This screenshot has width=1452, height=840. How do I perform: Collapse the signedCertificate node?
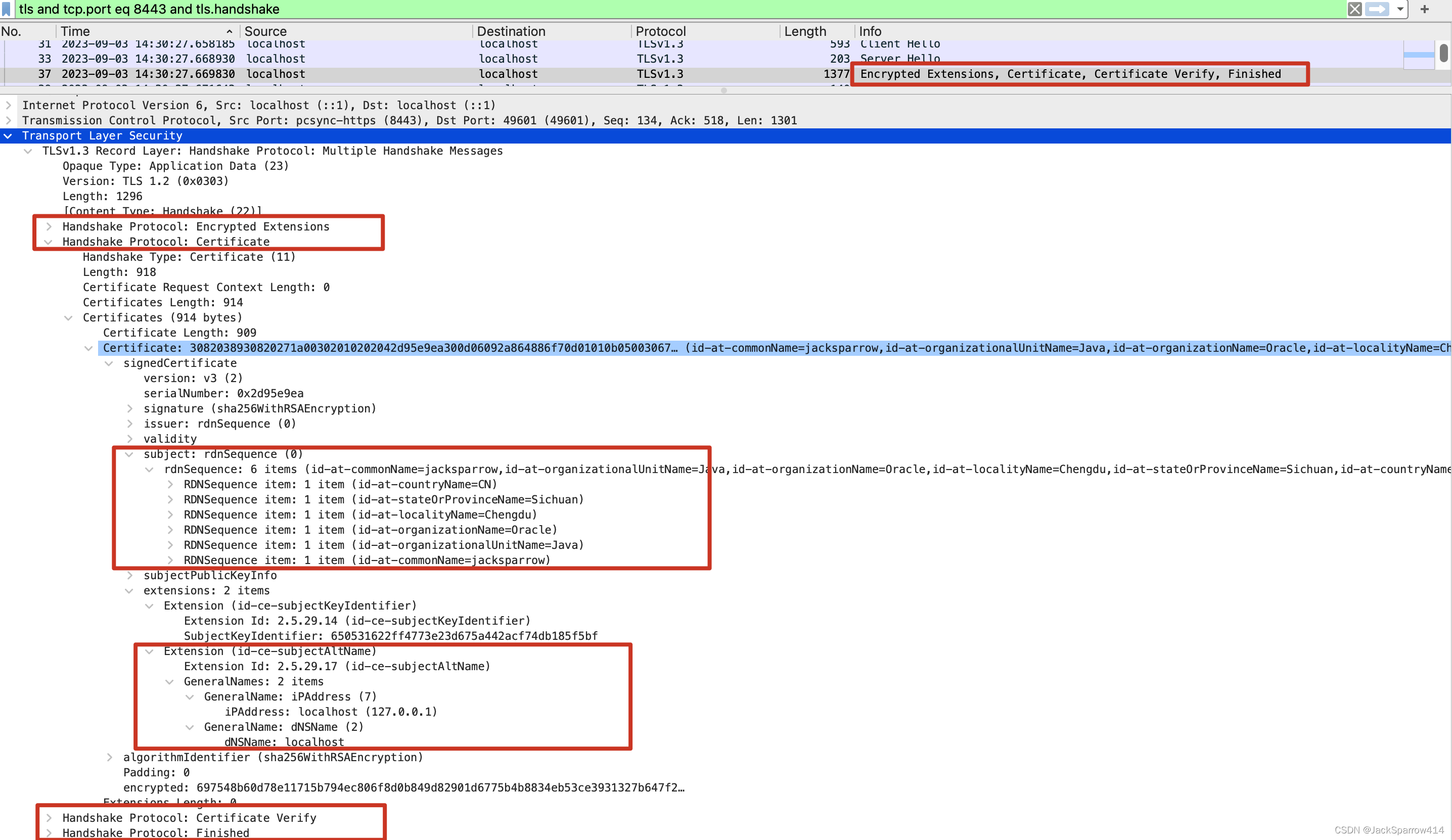(109, 363)
